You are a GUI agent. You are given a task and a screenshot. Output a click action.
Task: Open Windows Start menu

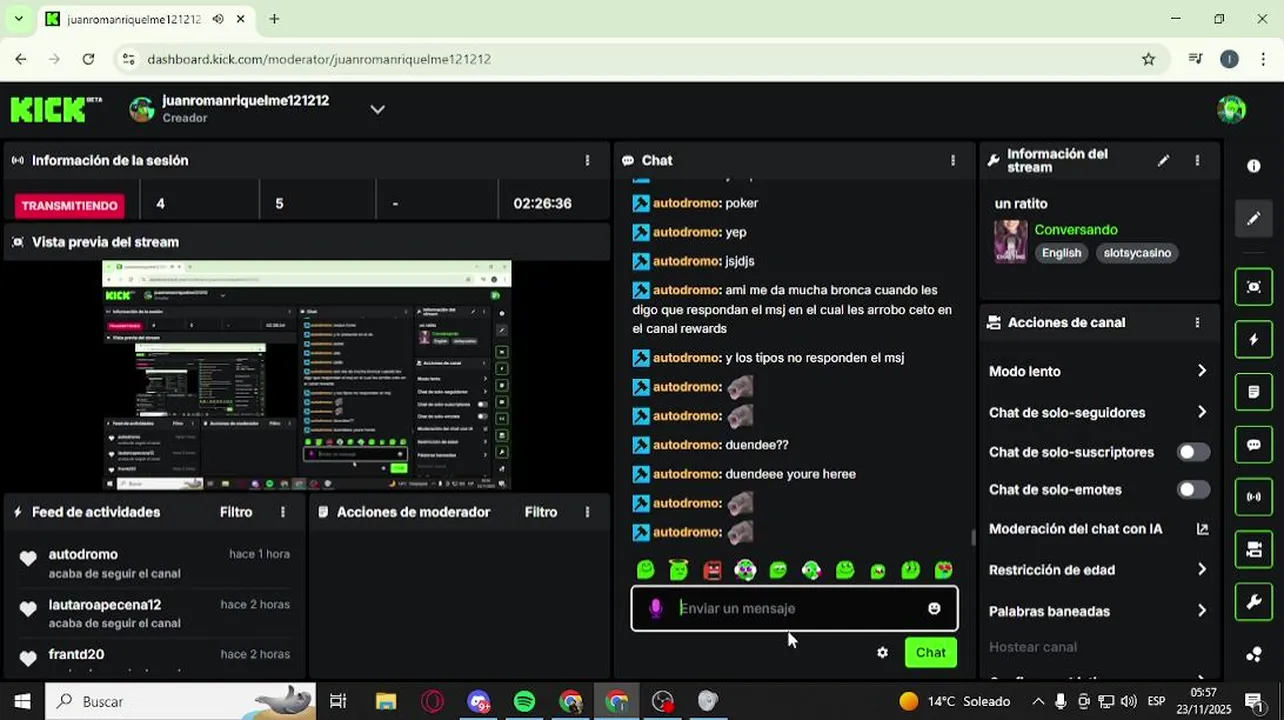22,701
